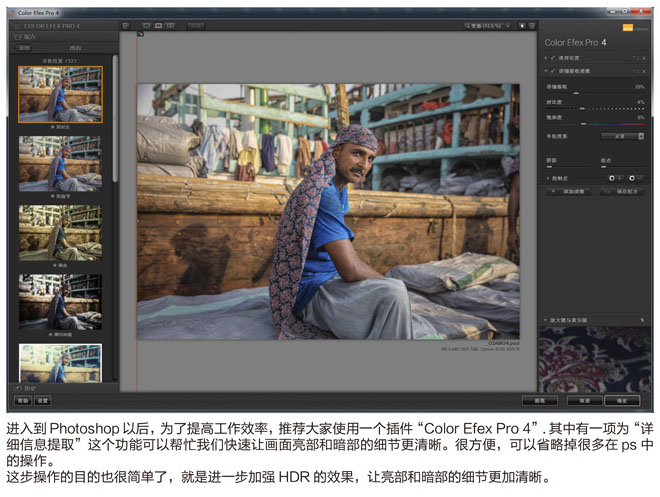This screenshot has width=660, height=497.
Task: Open the tonal contrast method dropdown
Action: 622,136
